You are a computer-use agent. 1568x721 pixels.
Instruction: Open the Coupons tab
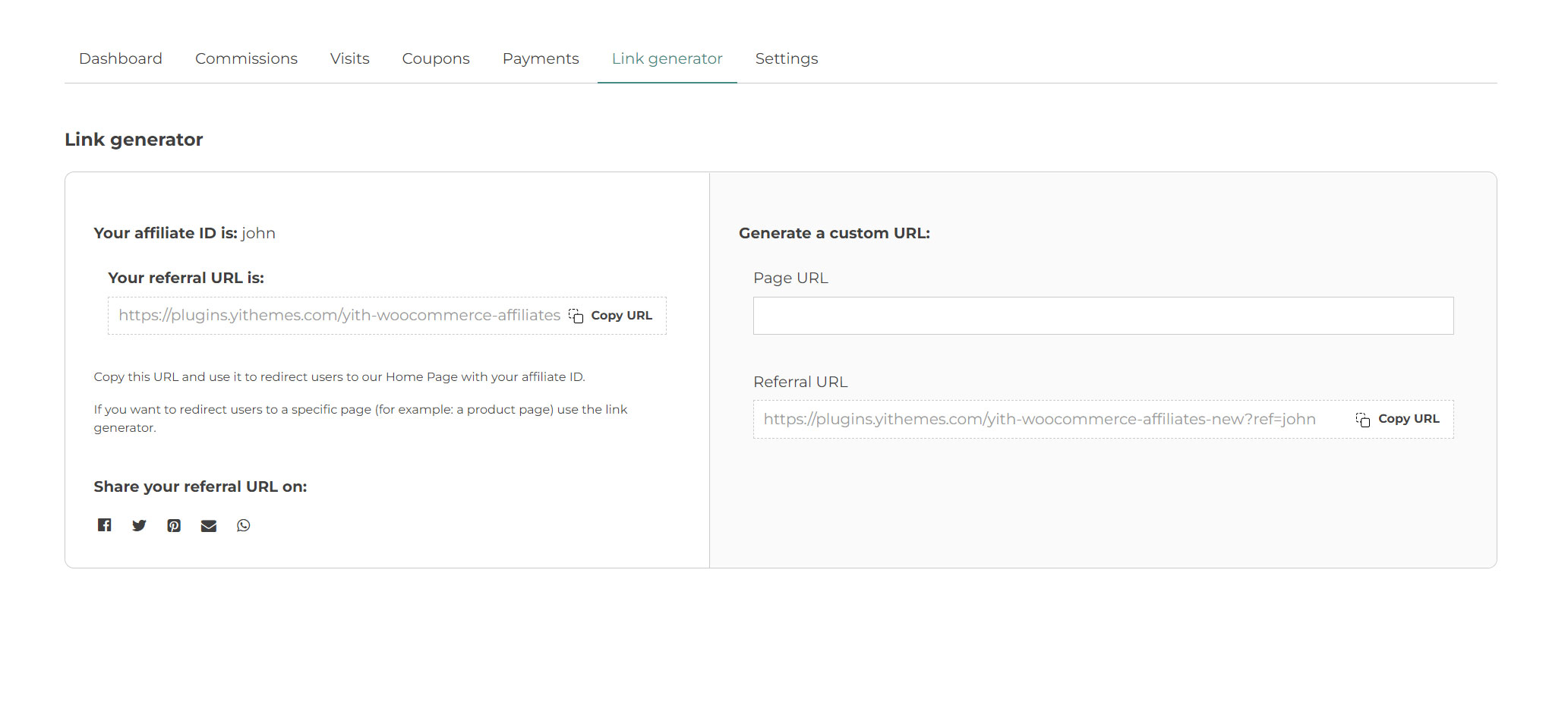click(x=436, y=58)
